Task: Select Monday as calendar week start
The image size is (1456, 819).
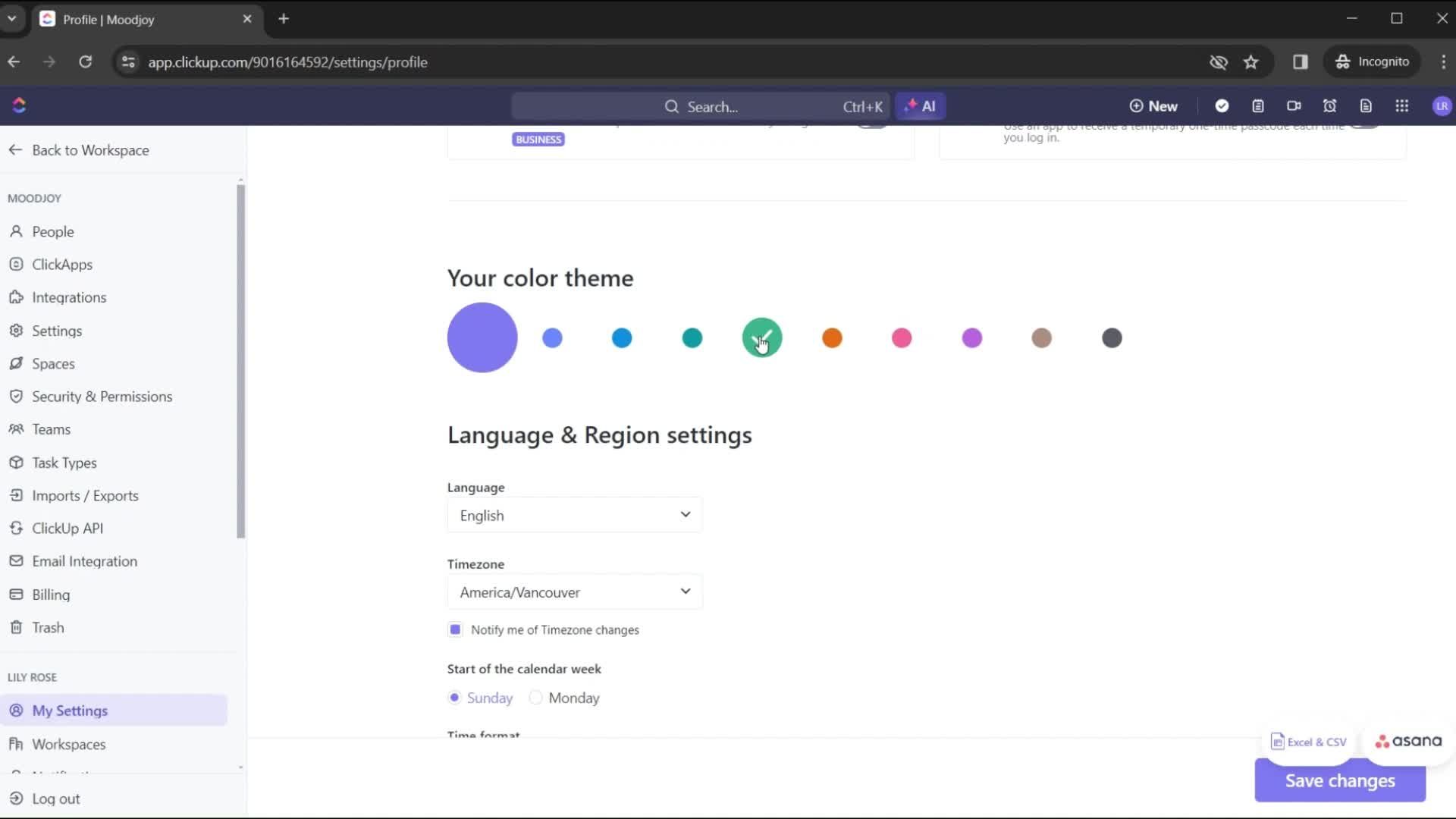Action: click(x=536, y=697)
